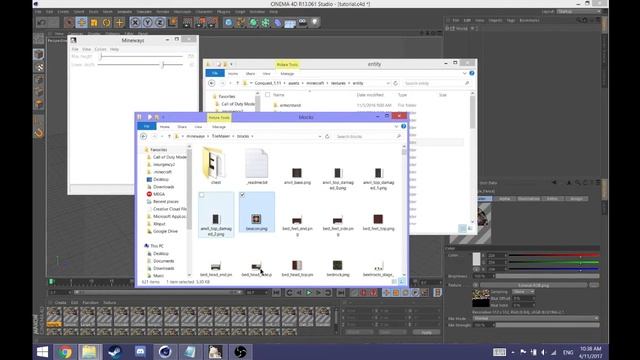Toggle the X axis lock icon
640x360 pixels.
click(x=135, y=22)
